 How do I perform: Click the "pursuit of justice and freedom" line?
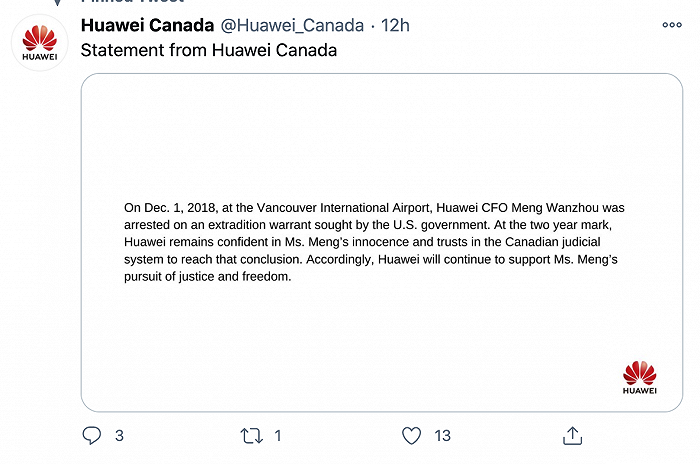[207, 277]
